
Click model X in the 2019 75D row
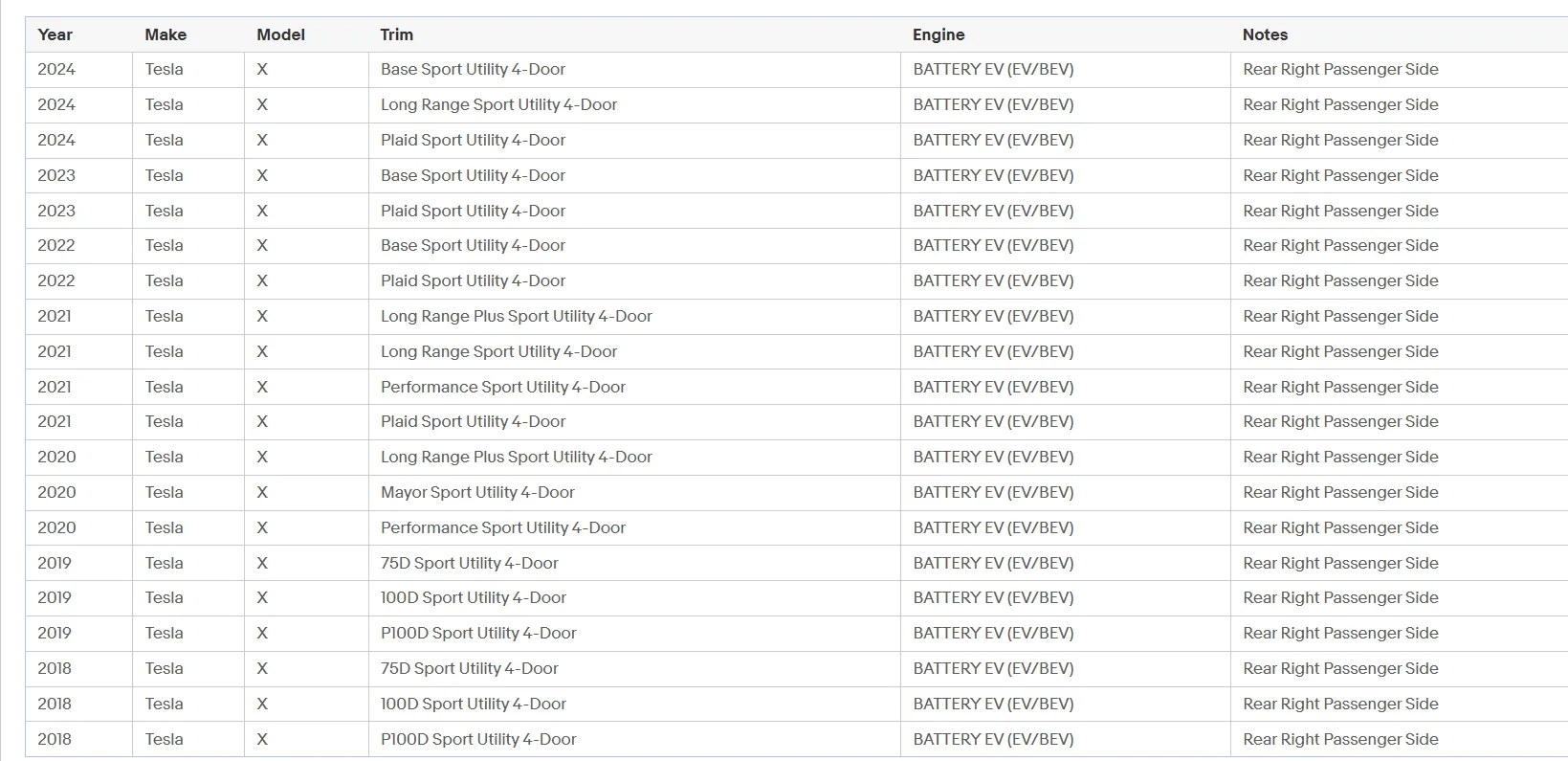(262, 563)
